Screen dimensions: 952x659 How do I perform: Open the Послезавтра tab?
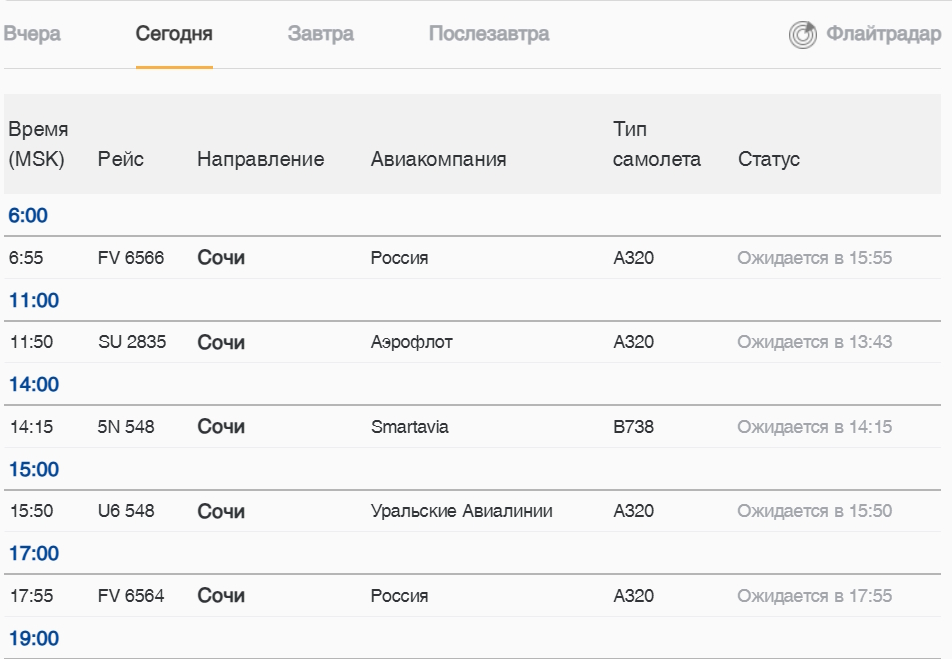(488, 34)
